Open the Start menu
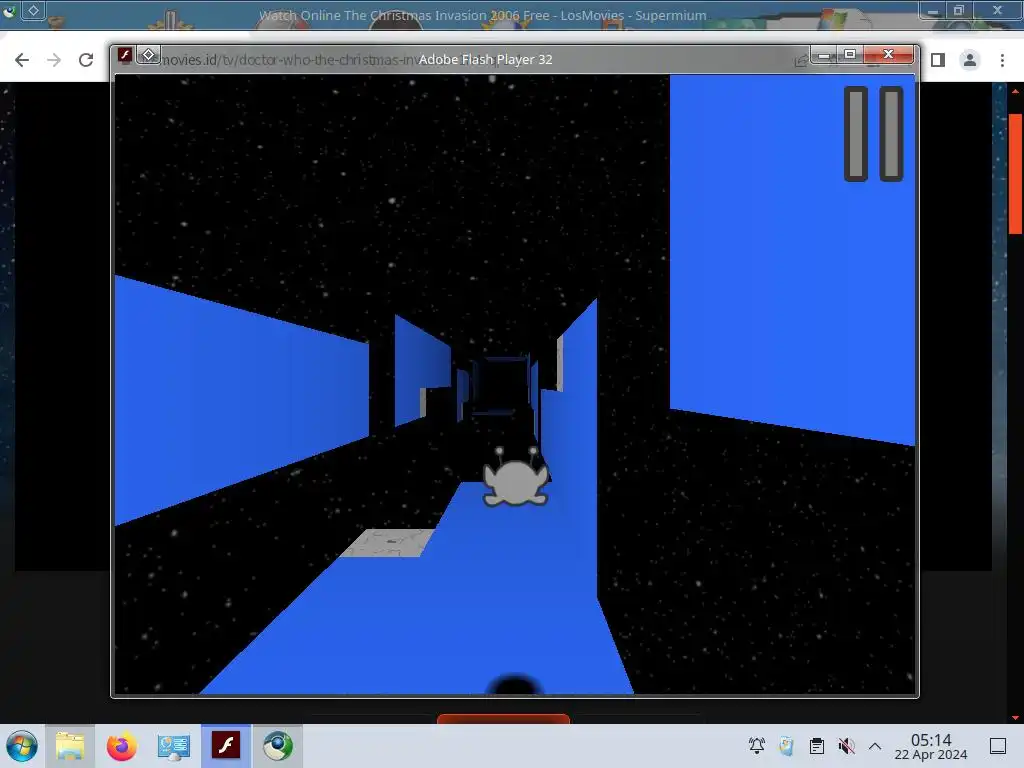This screenshot has height=768, width=1024. point(22,746)
